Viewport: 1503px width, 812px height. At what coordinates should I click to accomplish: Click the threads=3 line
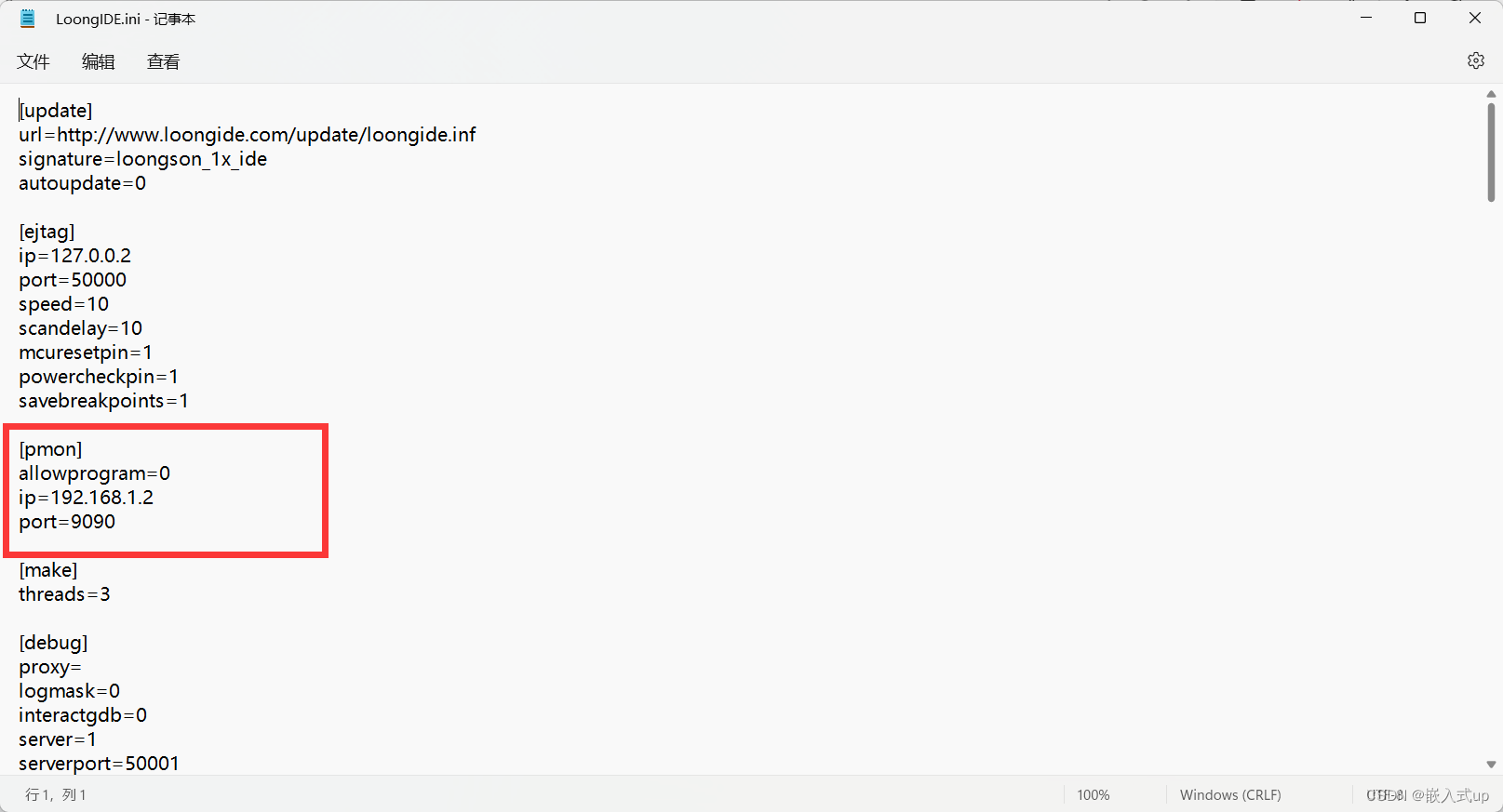[x=64, y=594]
